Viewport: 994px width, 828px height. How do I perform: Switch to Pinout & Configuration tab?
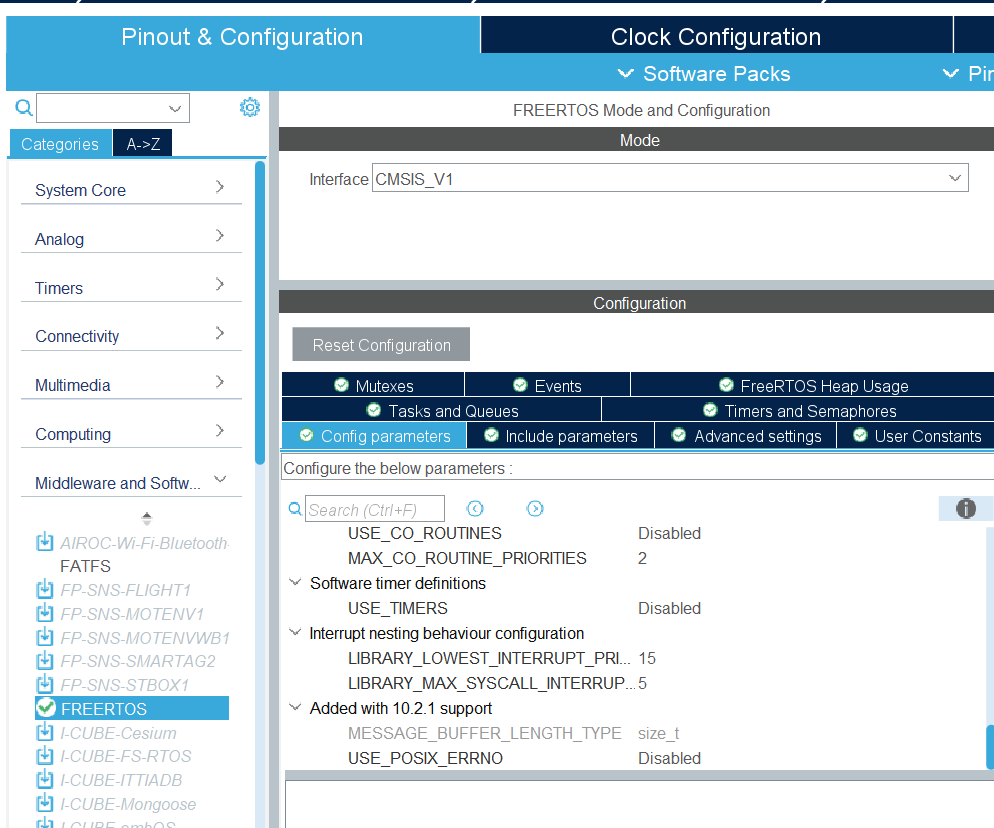pyautogui.click(x=243, y=36)
